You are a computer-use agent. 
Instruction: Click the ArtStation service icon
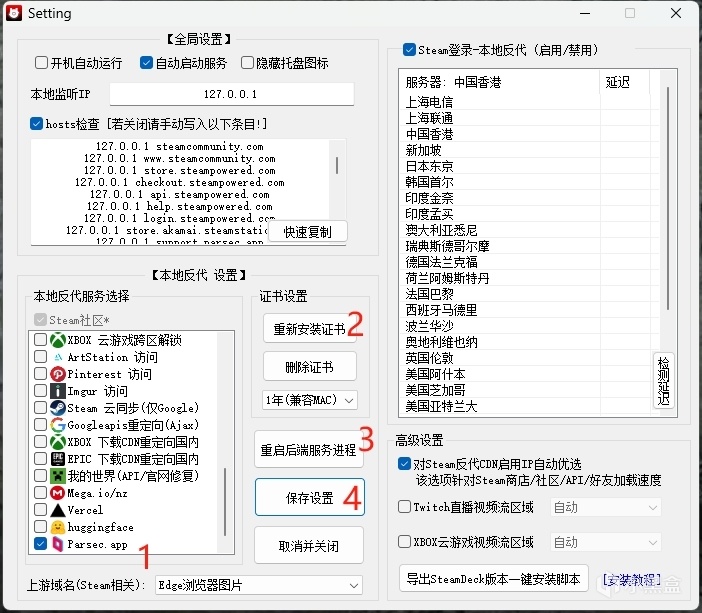(58, 357)
